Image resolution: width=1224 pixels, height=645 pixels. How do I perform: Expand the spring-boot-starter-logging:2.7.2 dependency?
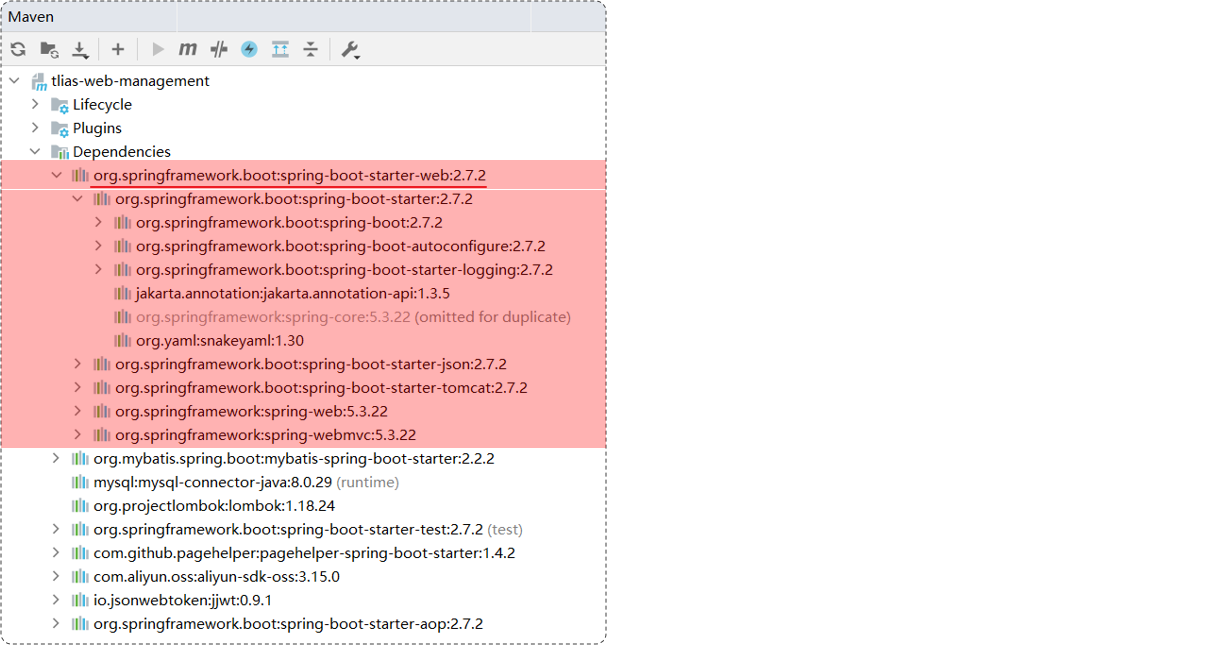[98, 269]
